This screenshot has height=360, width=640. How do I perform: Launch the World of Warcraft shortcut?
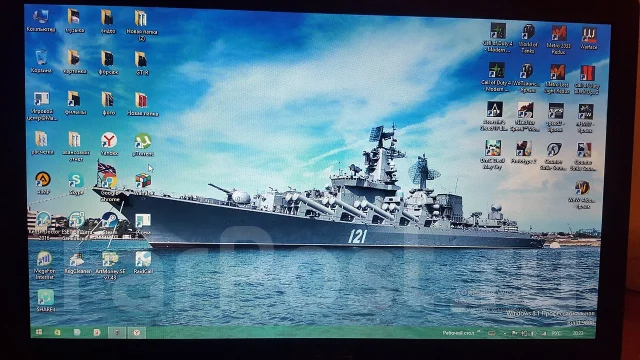[582, 195]
